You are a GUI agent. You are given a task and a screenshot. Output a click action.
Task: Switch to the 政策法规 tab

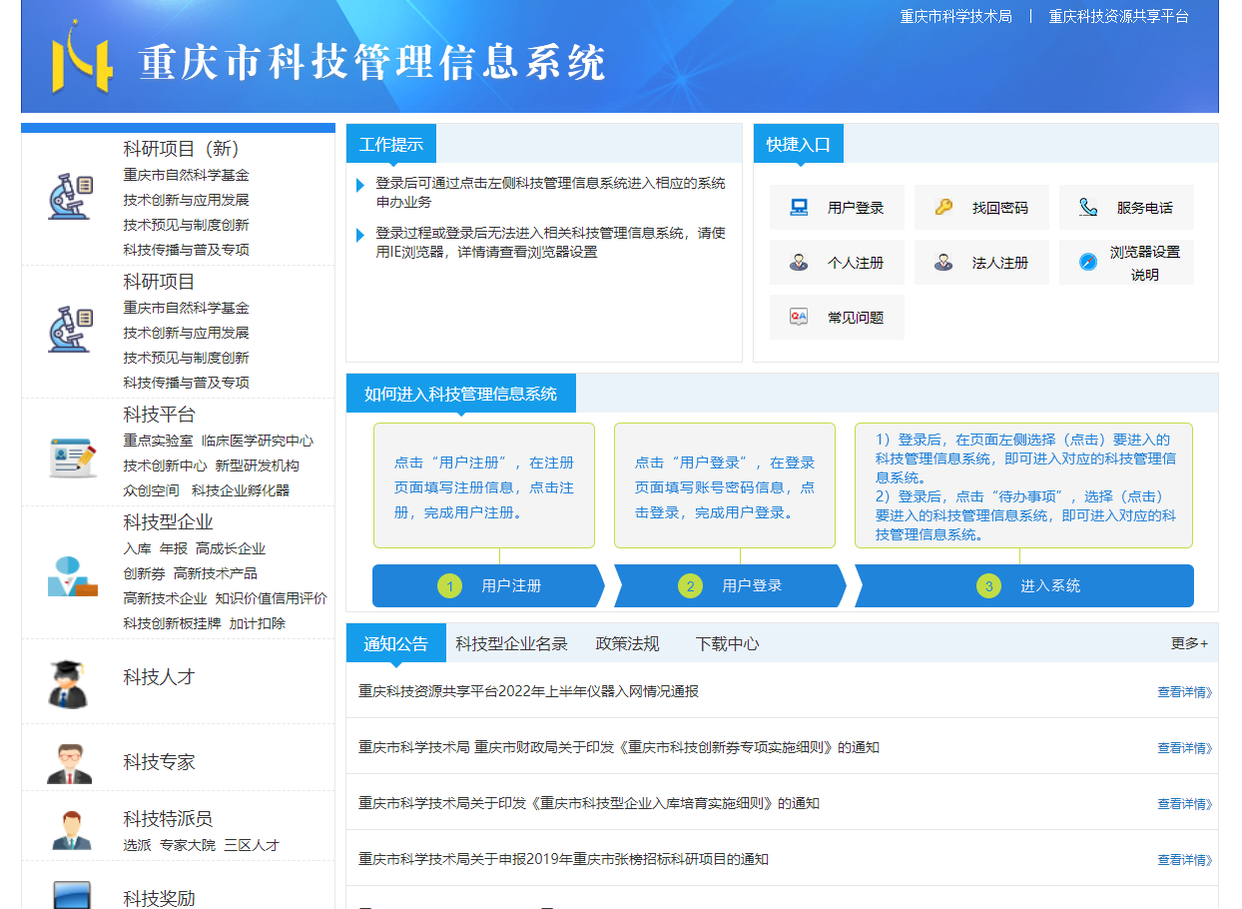628,643
